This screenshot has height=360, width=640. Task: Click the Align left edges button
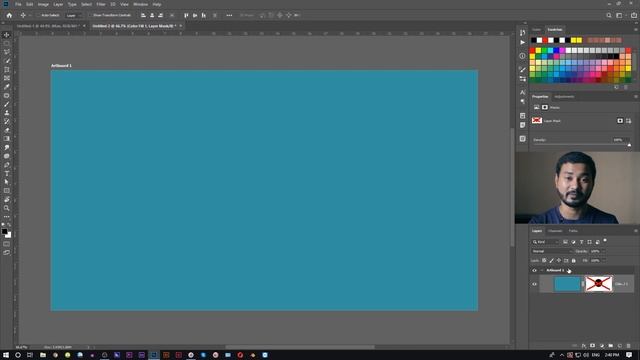pyautogui.click(x=143, y=15)
